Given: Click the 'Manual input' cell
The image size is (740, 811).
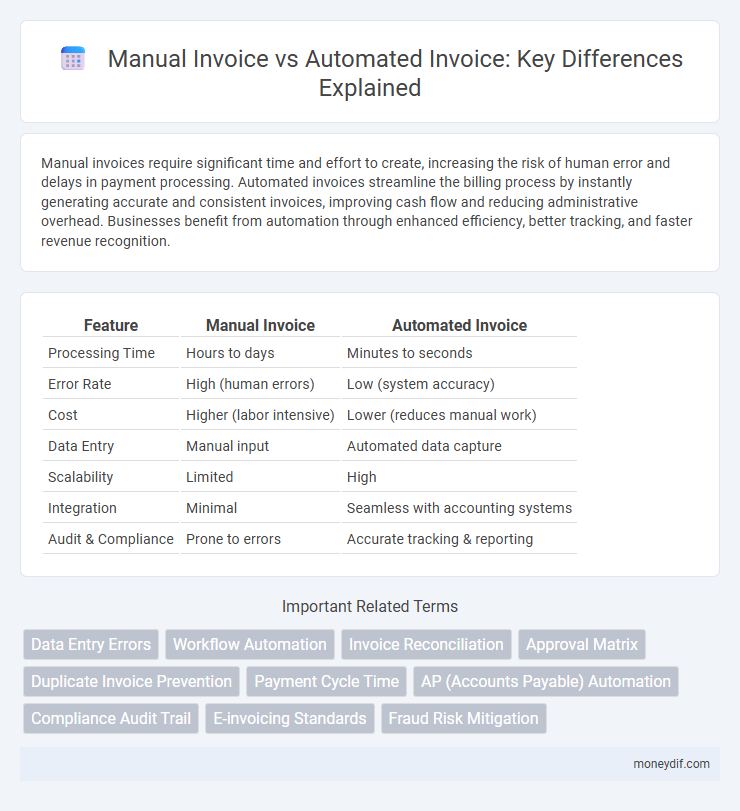Looking at the screenshot, I should (260, 446).
